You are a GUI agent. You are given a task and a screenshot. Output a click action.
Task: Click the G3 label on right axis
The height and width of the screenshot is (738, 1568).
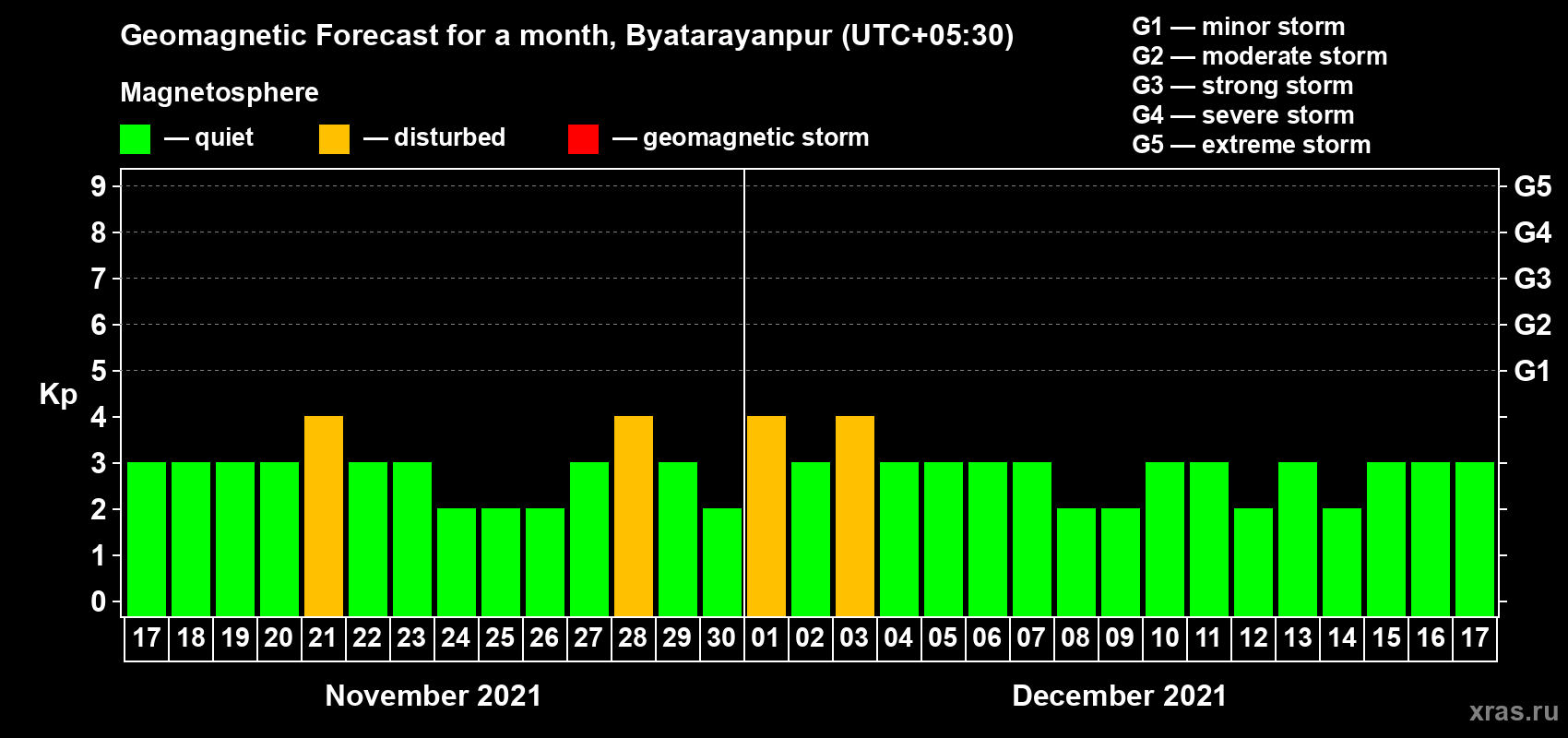pos(1533,279)
